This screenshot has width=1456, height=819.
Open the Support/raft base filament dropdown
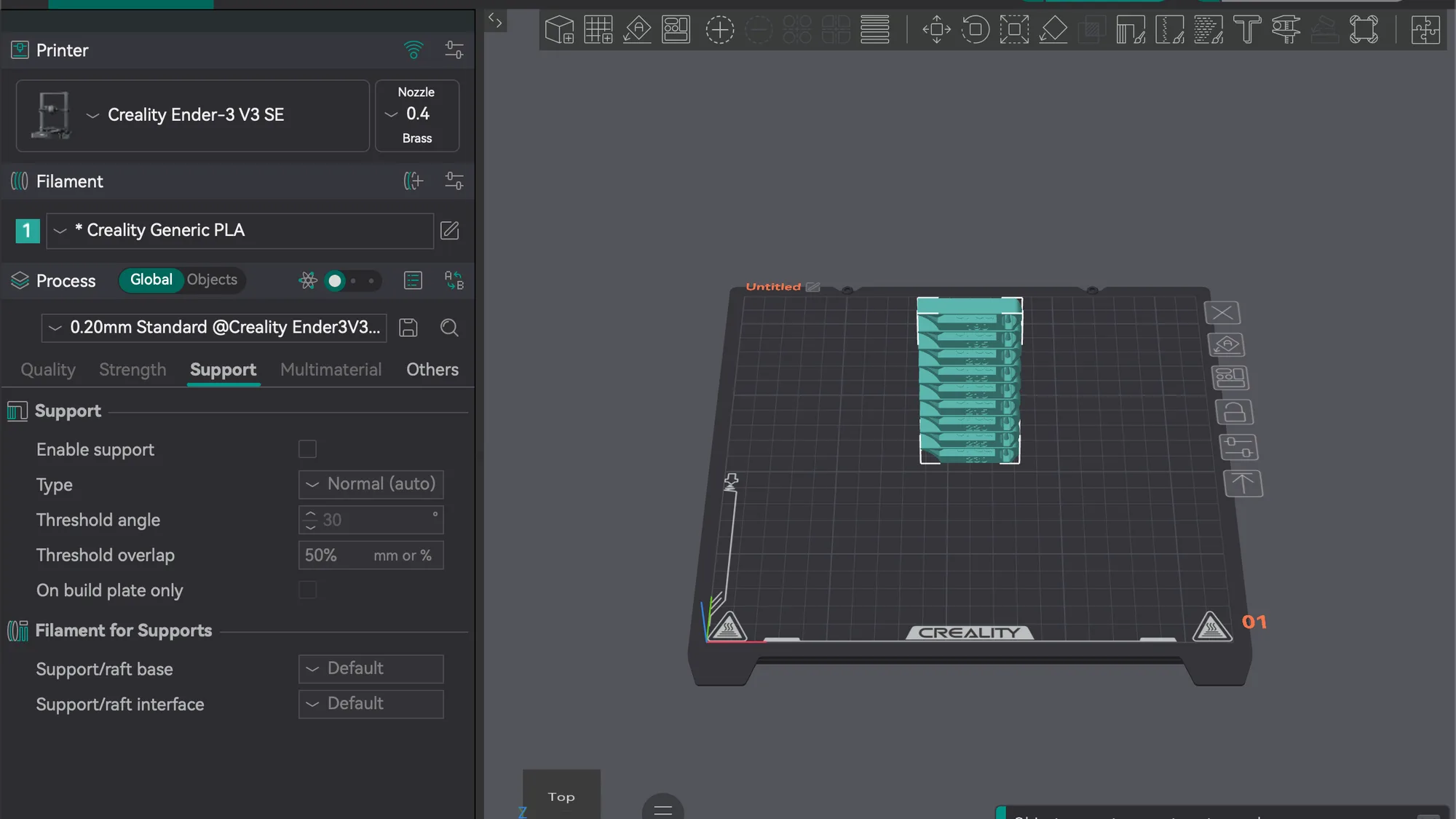click(371, 668)
